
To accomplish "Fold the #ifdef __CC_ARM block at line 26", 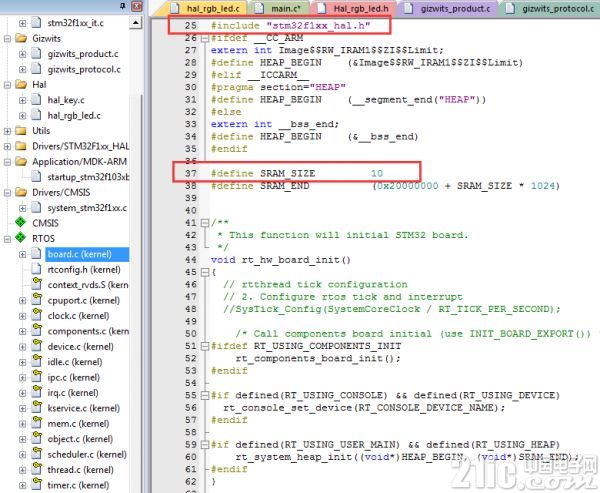I will (x=205, y=38).
